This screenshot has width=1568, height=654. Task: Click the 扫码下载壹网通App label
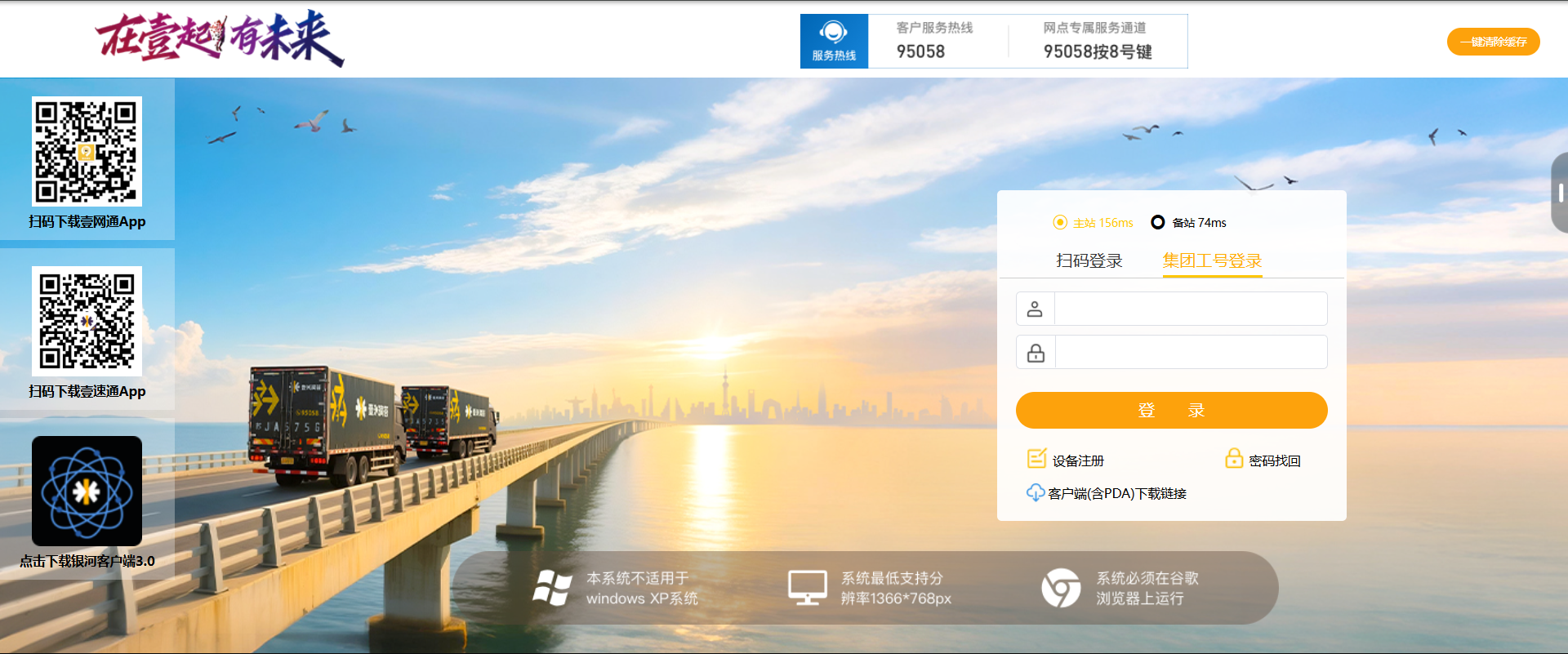[x=87, y=221]
